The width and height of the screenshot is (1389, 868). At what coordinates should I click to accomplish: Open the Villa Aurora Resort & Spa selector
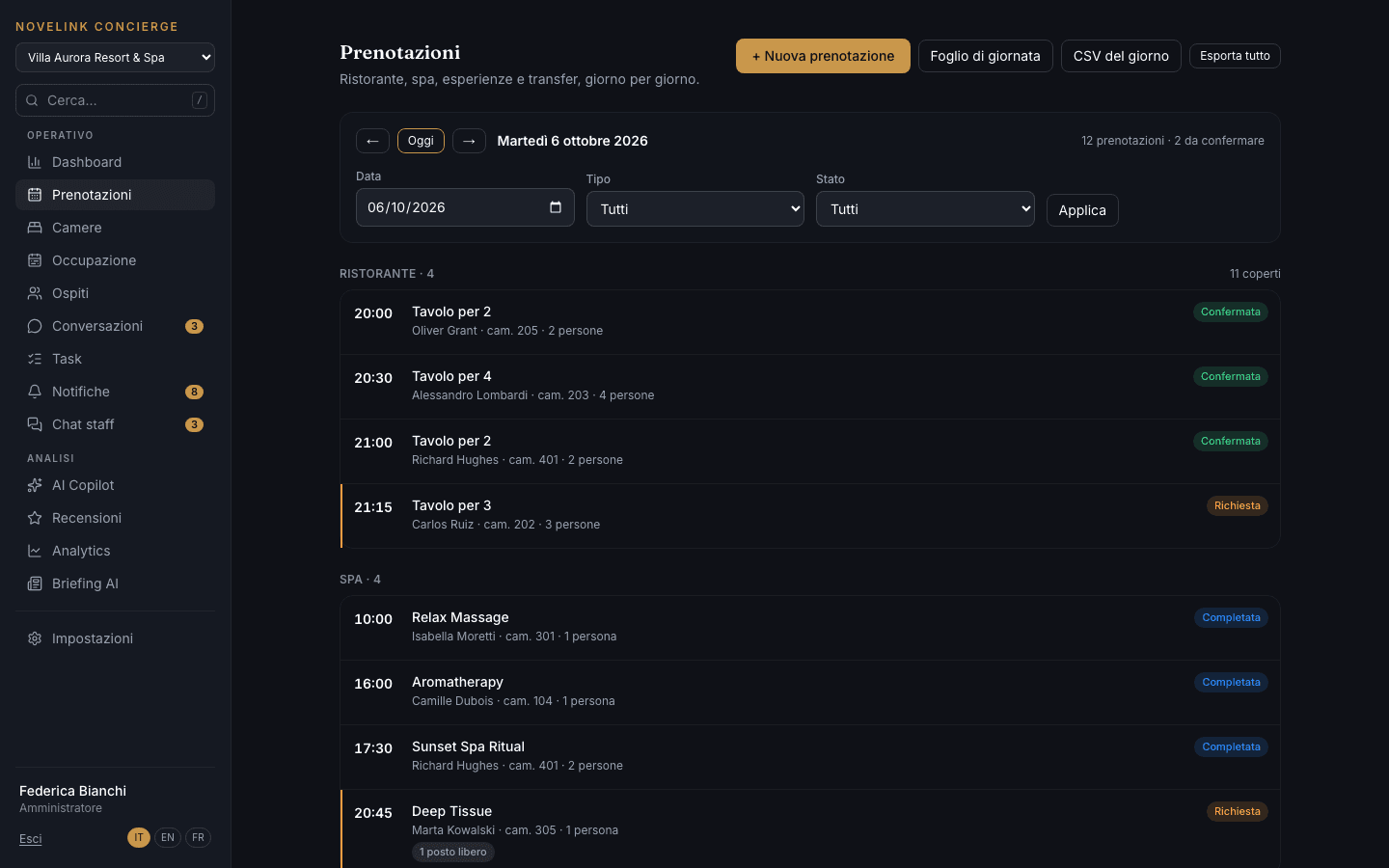click(x=115, y=57)
